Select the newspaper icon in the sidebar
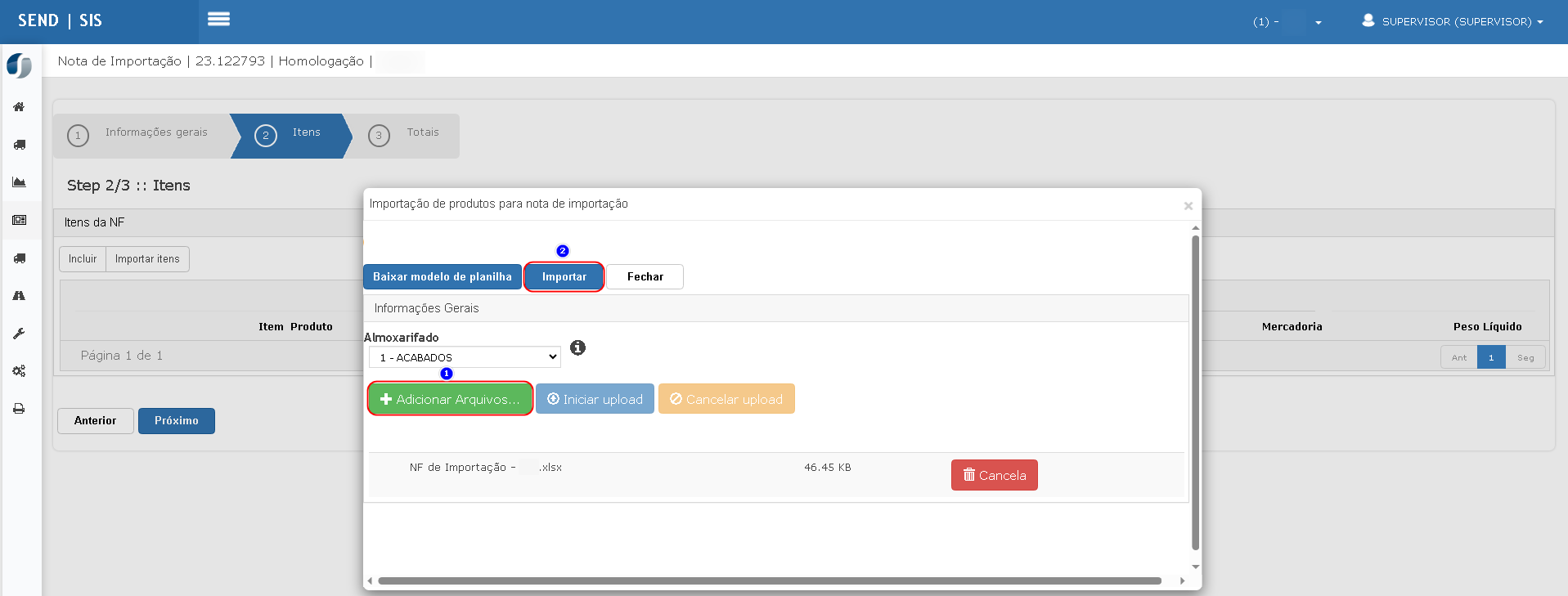The width and height of the screenshot is (1568, 596). (19, 220)
